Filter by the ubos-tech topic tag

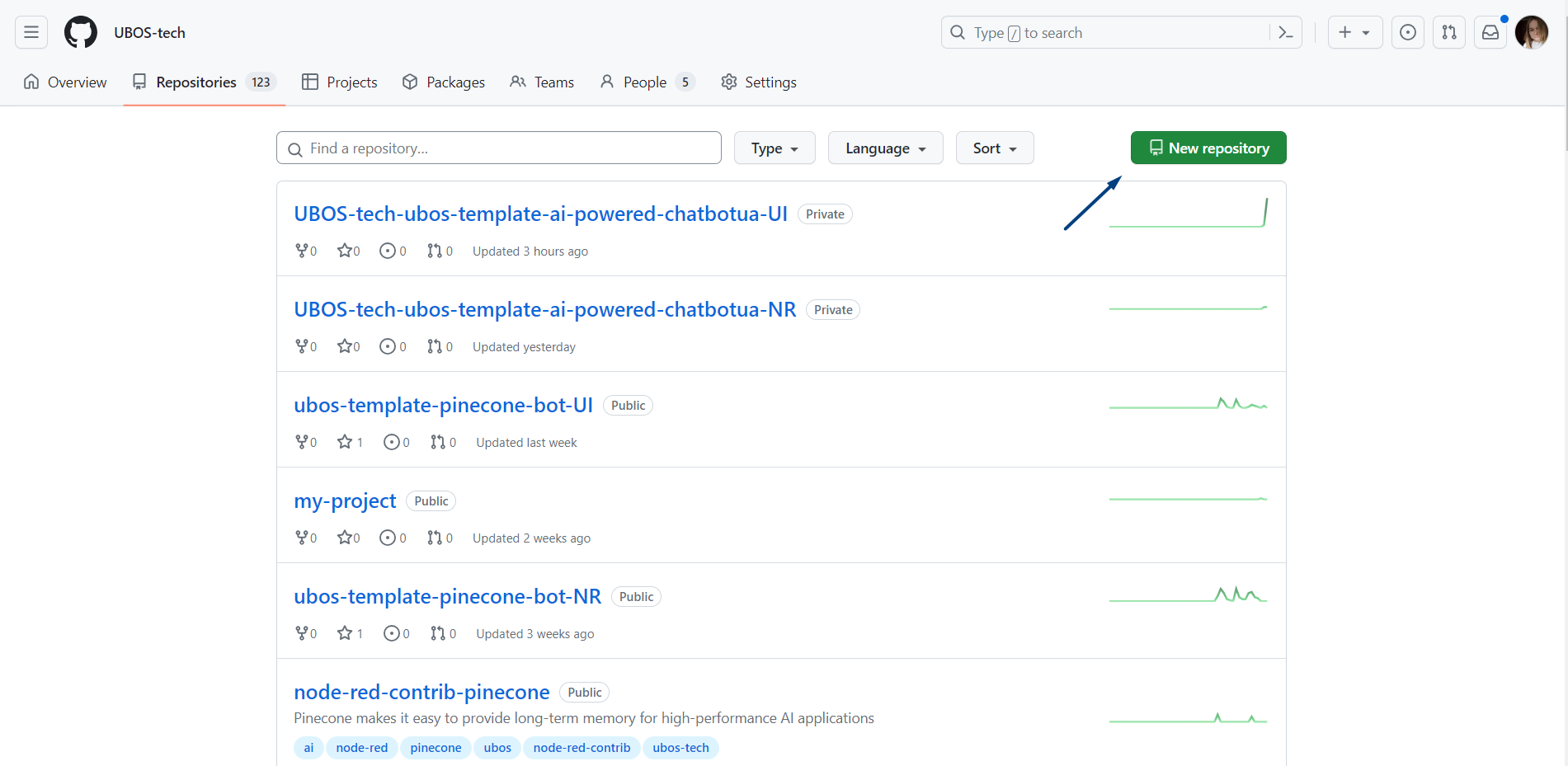coord(680,748)
